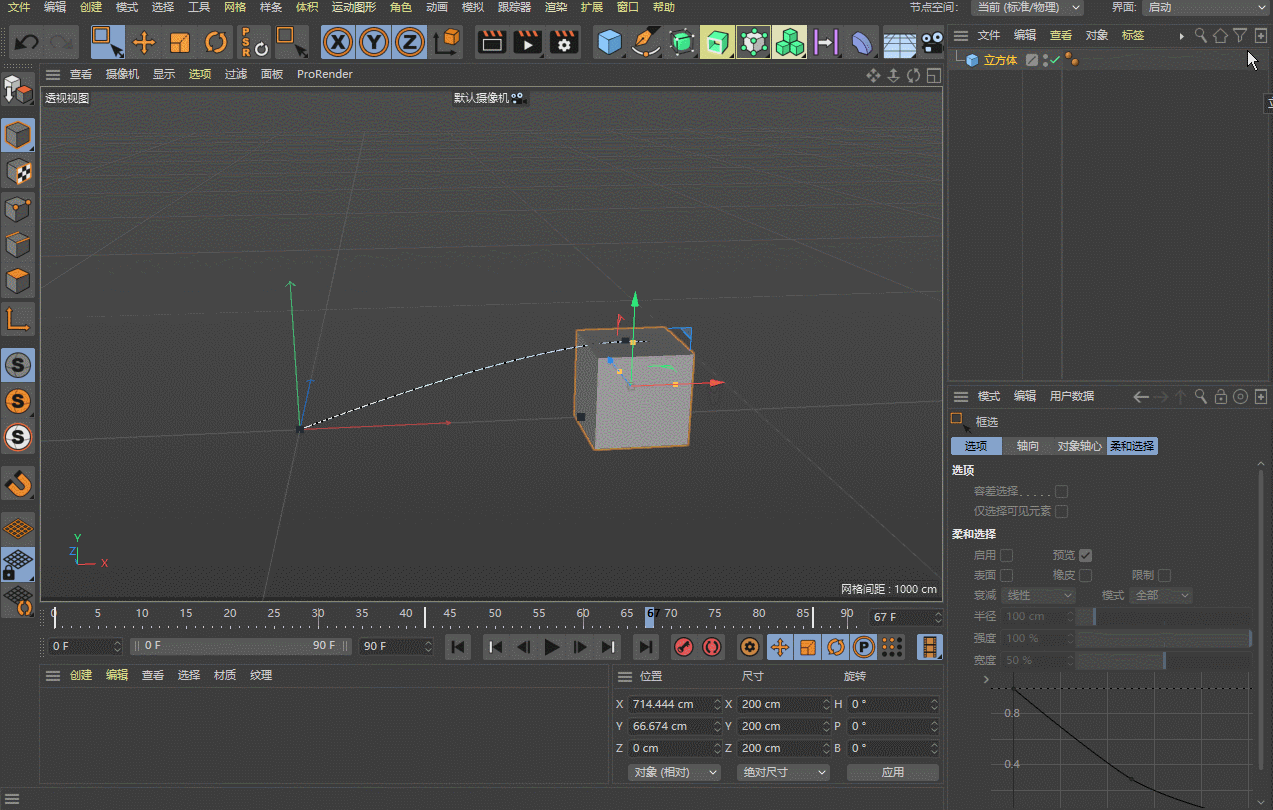
Task: Add a cube primitive from toolbar
Action: (x=609, y=43)
